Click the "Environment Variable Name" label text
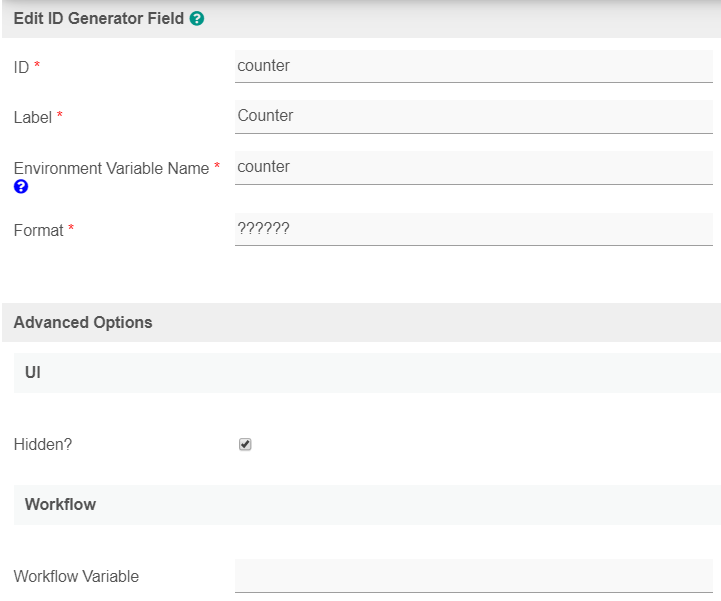Viewport: 721px width, 601px height. point(111,168)
